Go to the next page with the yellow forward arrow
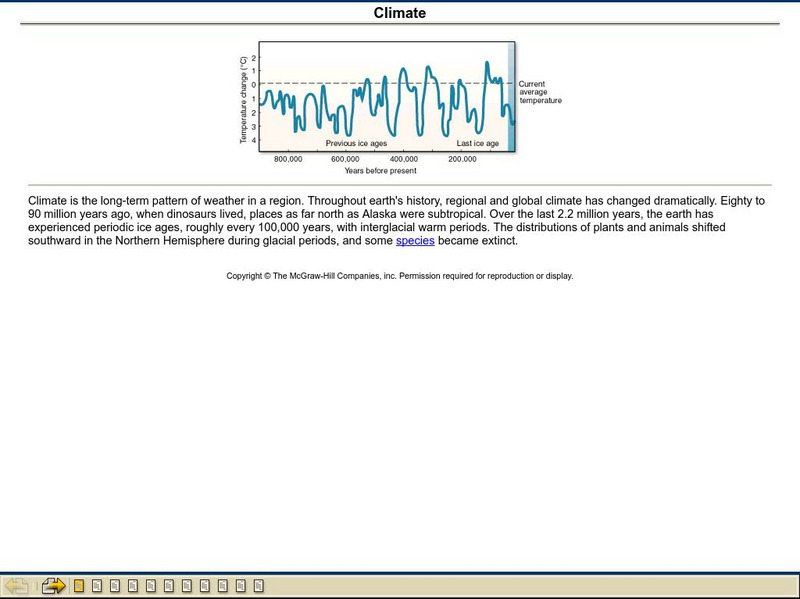This screenshot has height=599, width=800. [53, 585]
